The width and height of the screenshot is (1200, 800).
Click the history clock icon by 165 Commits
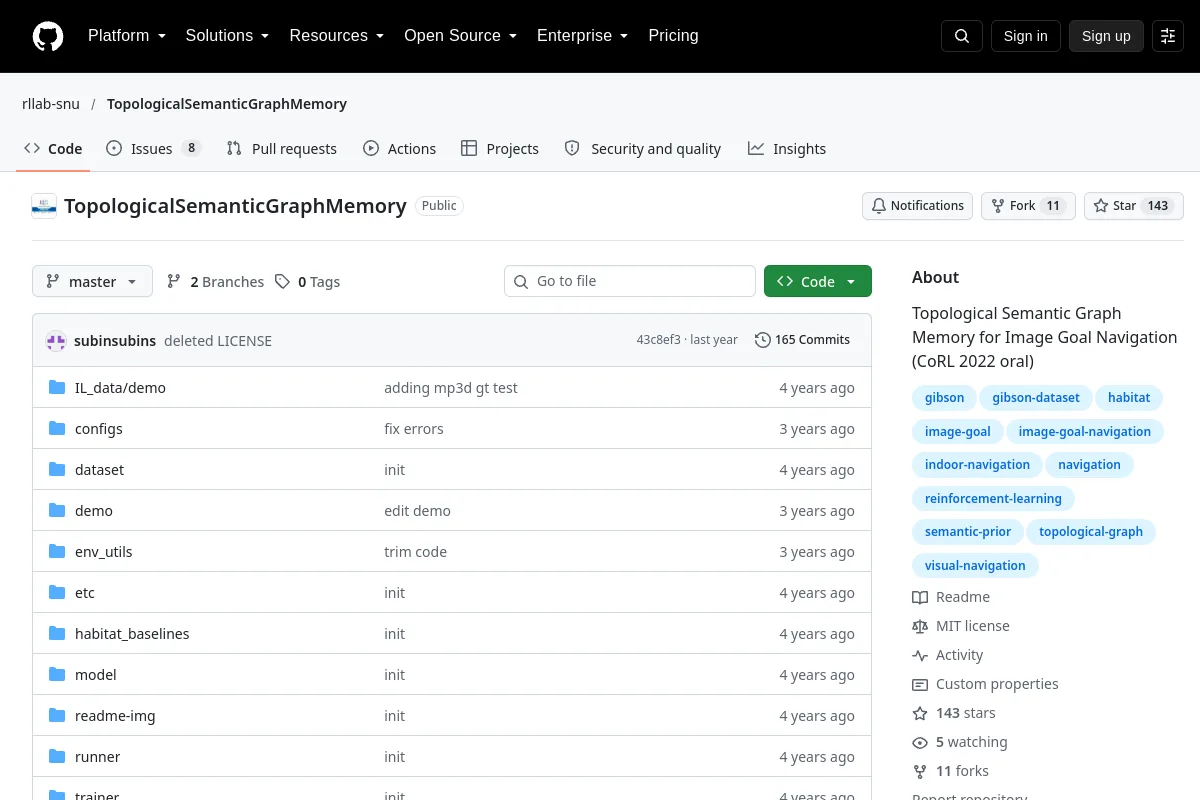coord(763,340)
